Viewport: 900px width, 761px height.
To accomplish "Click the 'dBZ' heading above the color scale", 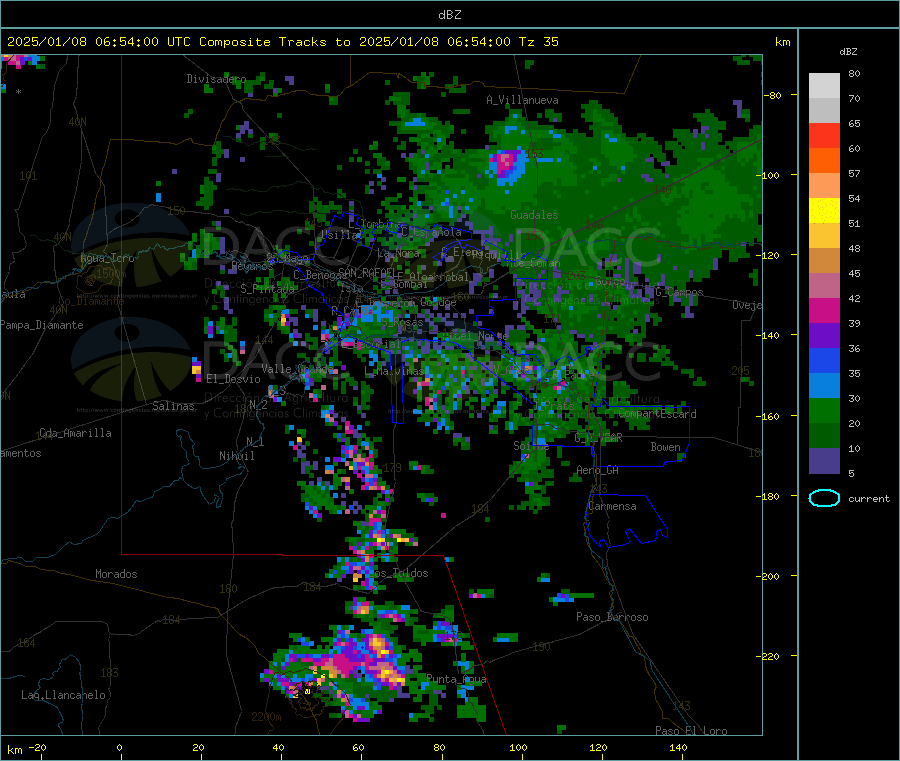I will click(x=848, y=52).
